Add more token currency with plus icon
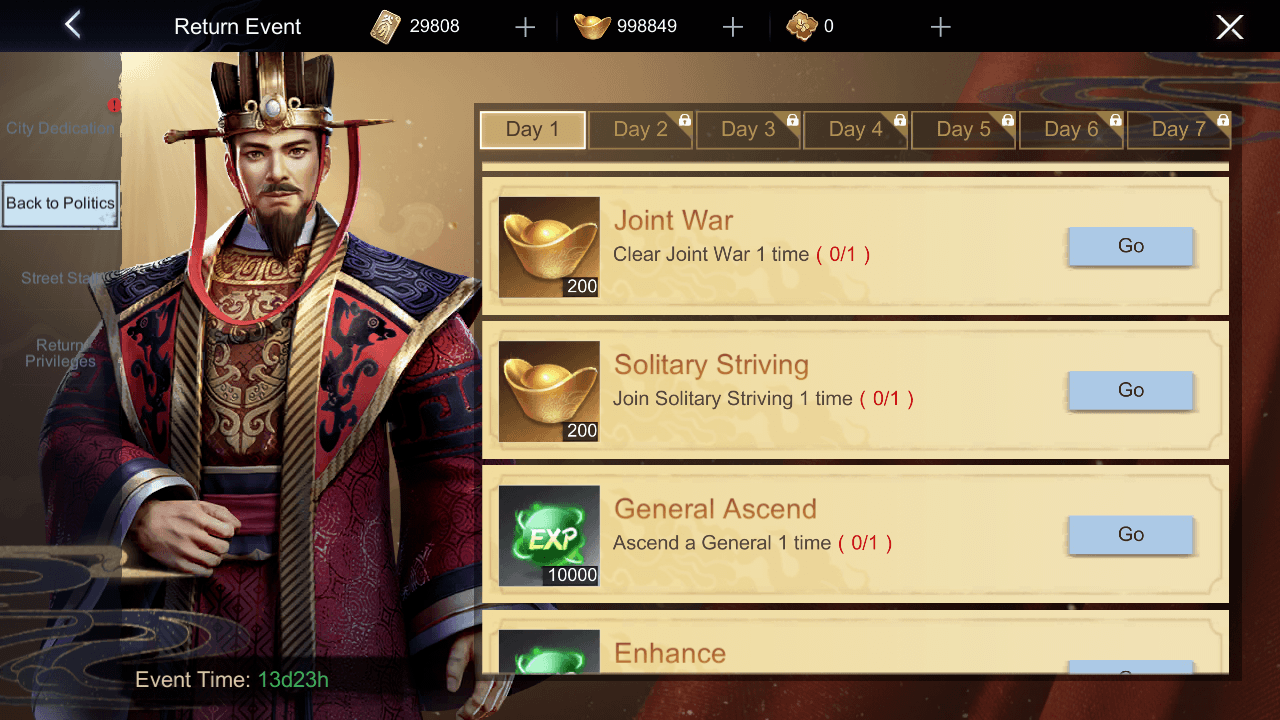 525,27
